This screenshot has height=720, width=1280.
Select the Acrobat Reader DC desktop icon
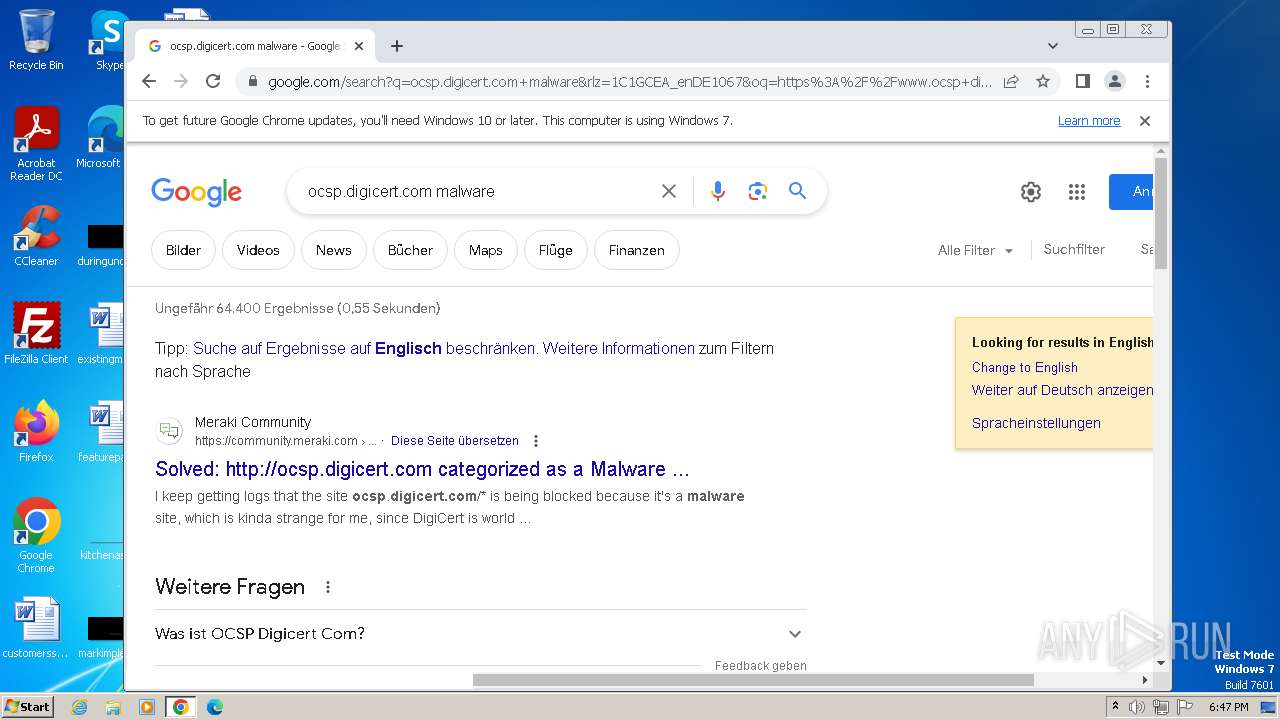click(x=36, y=144)
